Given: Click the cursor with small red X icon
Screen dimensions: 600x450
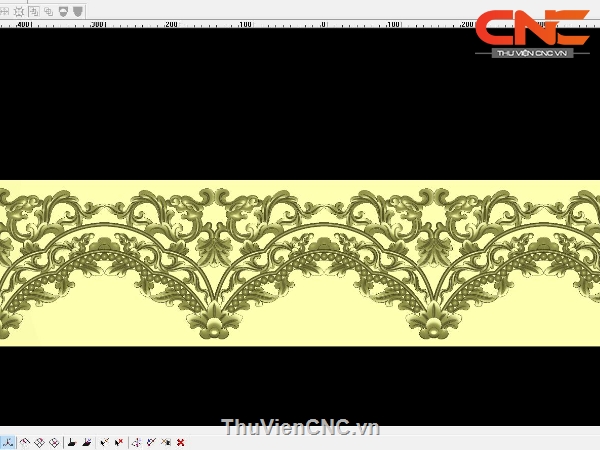Looking at the screenshot, I should [118, 441].
